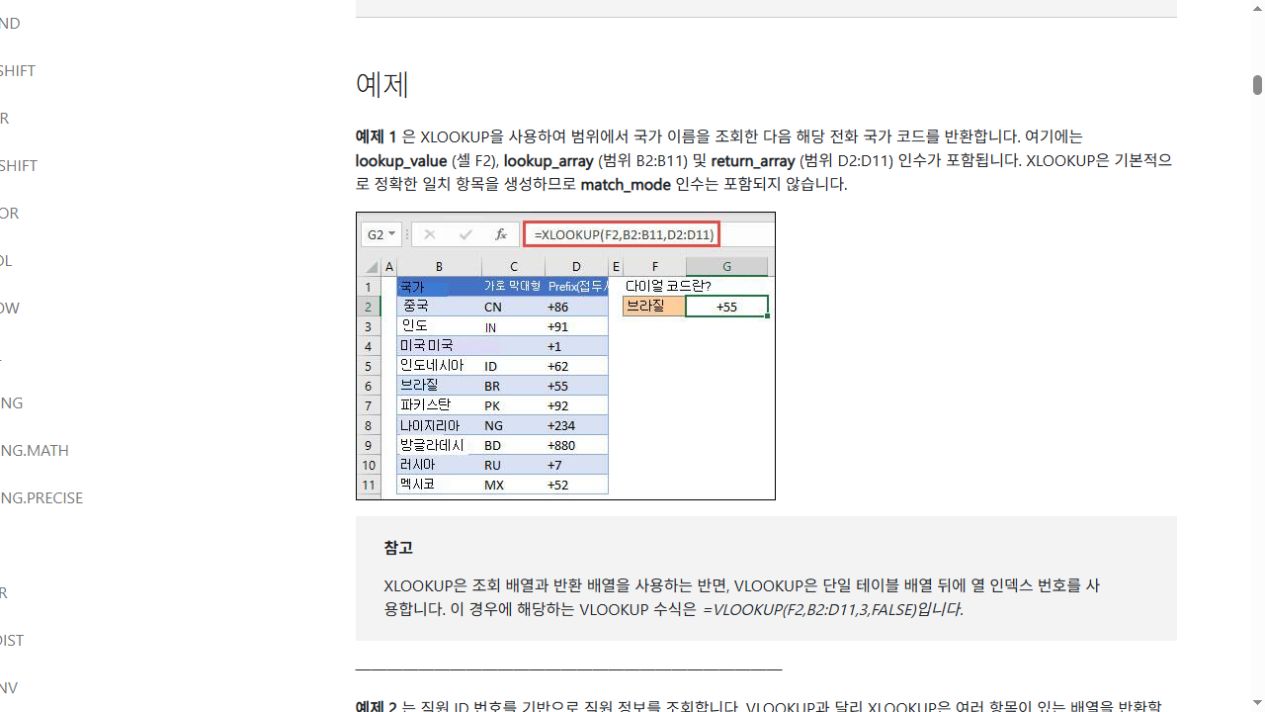Click the 러시아 country cell
1265x712 pixels.
(438, 465)
